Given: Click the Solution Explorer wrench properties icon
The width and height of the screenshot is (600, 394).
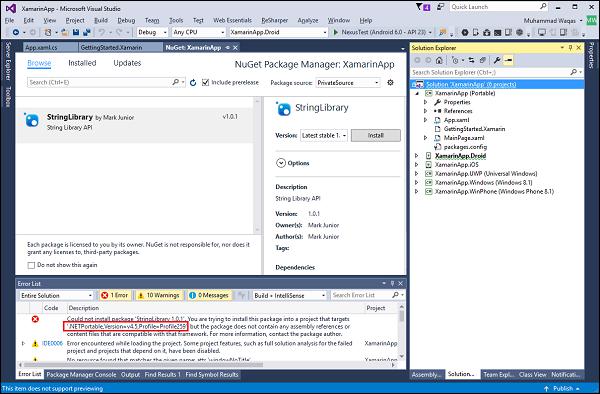Looking at the screenshot, I should click(497, 60).
